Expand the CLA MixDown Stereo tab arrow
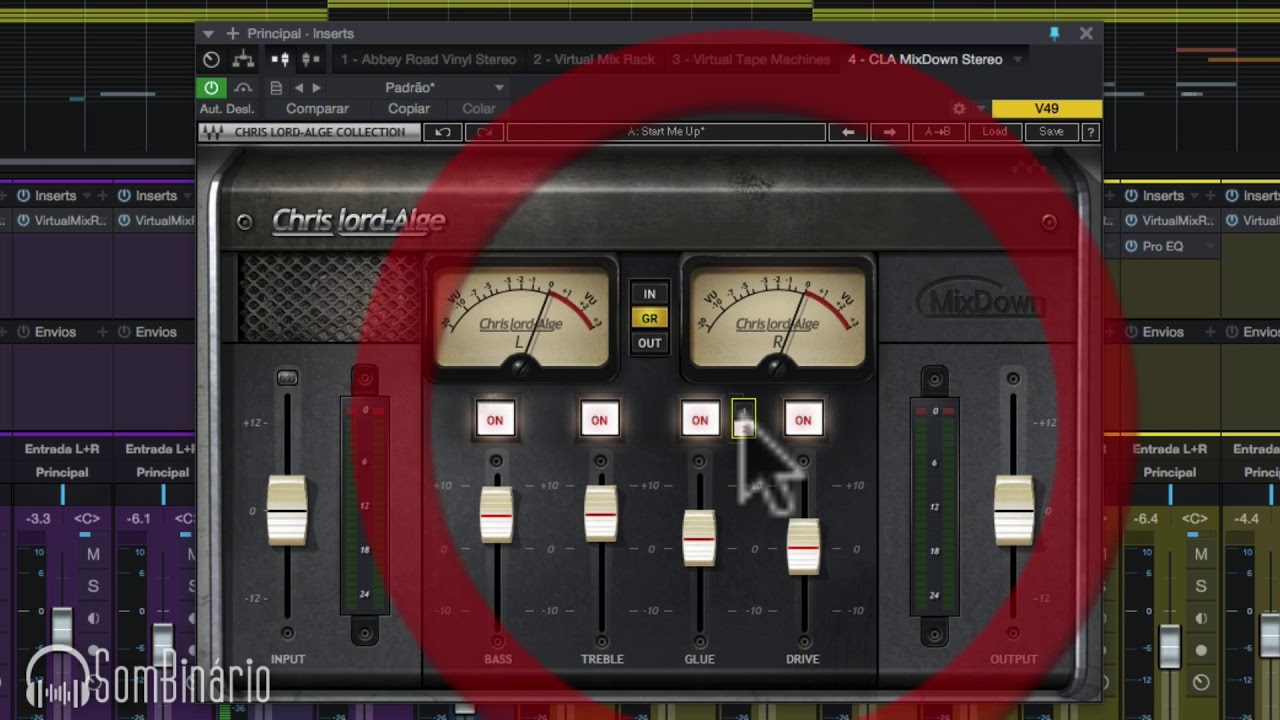1280x720 pixels. click(1017, 60)
